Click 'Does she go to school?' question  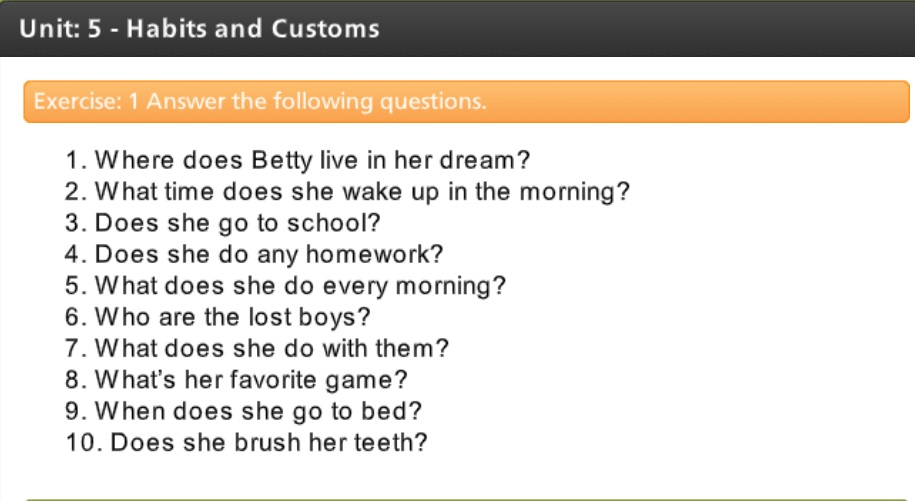222,223
